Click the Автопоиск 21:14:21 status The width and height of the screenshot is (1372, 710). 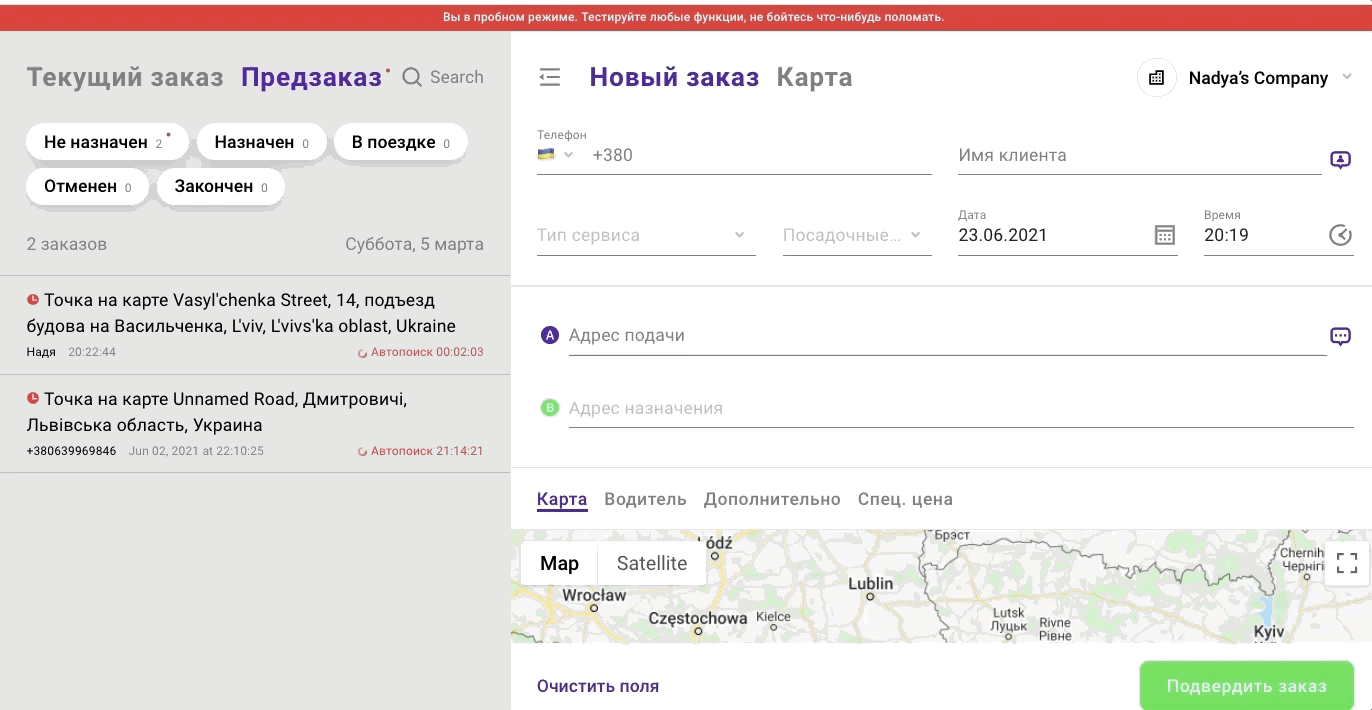coord(421,451)
